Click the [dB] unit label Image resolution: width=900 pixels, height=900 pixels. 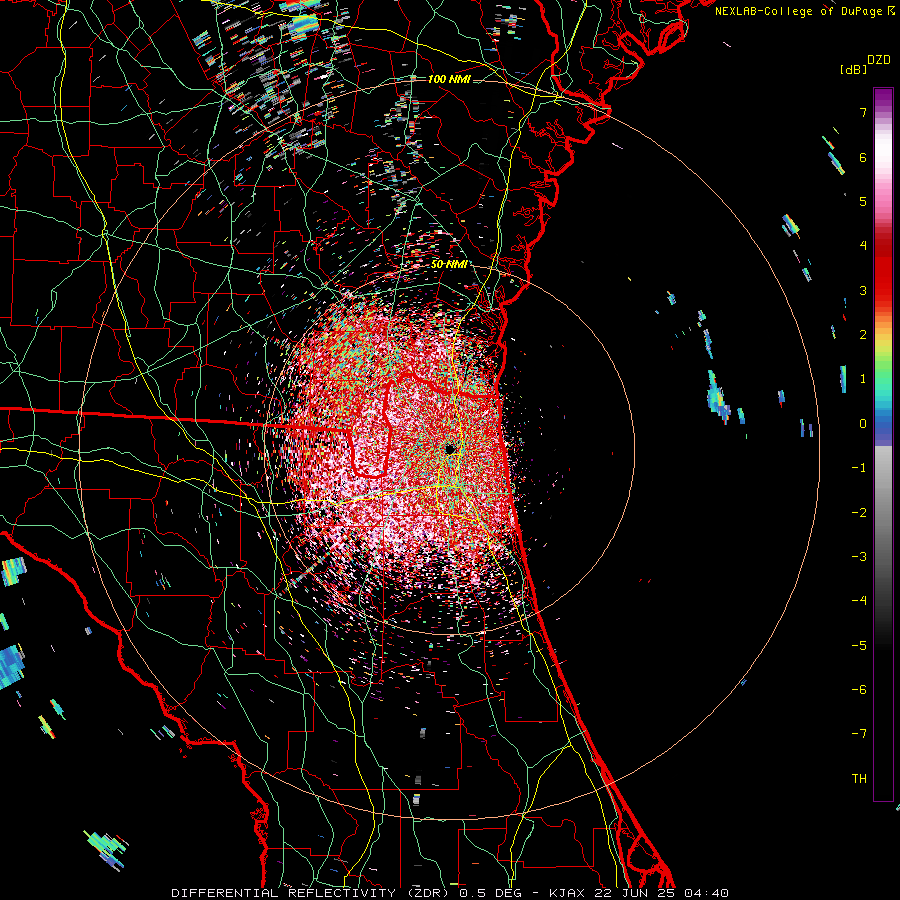[x=853, y=69]
